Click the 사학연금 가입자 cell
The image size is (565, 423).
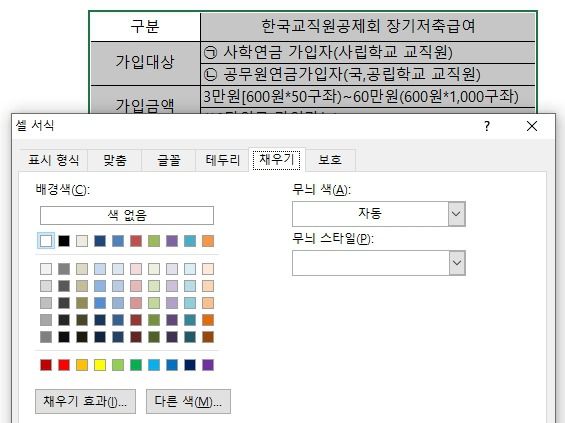368,53
